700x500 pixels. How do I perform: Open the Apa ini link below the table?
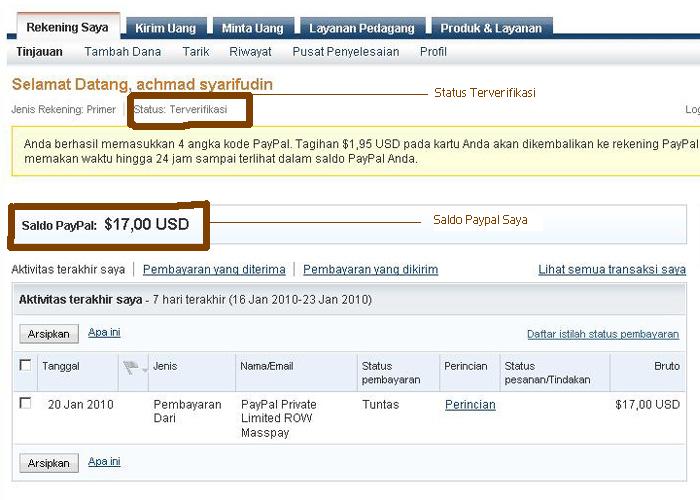click(104, 462)
